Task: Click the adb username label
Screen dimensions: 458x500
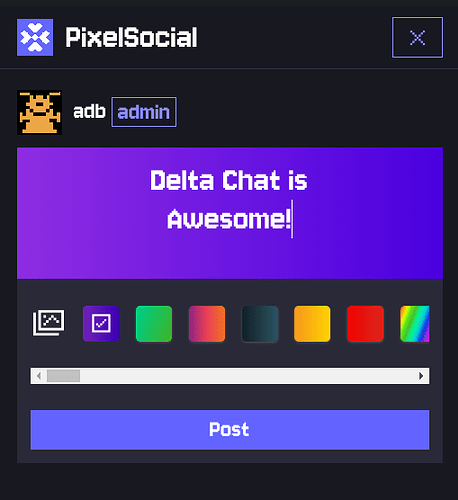Action: [89, 112]
